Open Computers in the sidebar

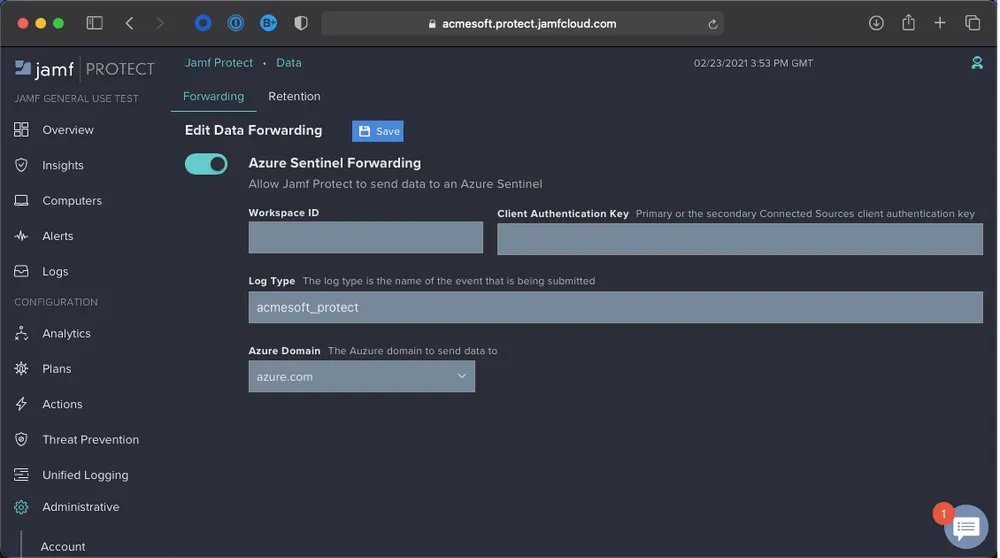[72, 200]
